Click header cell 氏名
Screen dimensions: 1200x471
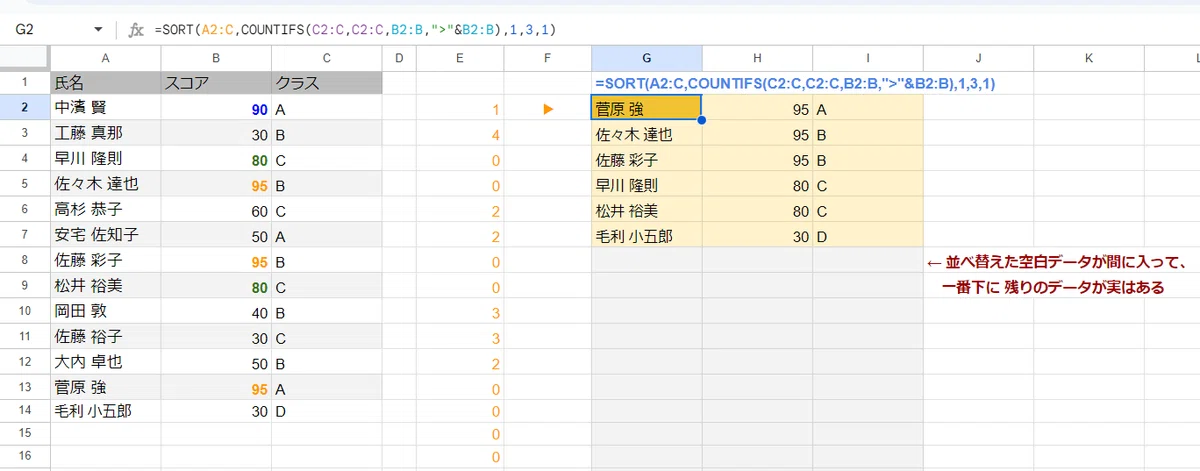(105, 83)
